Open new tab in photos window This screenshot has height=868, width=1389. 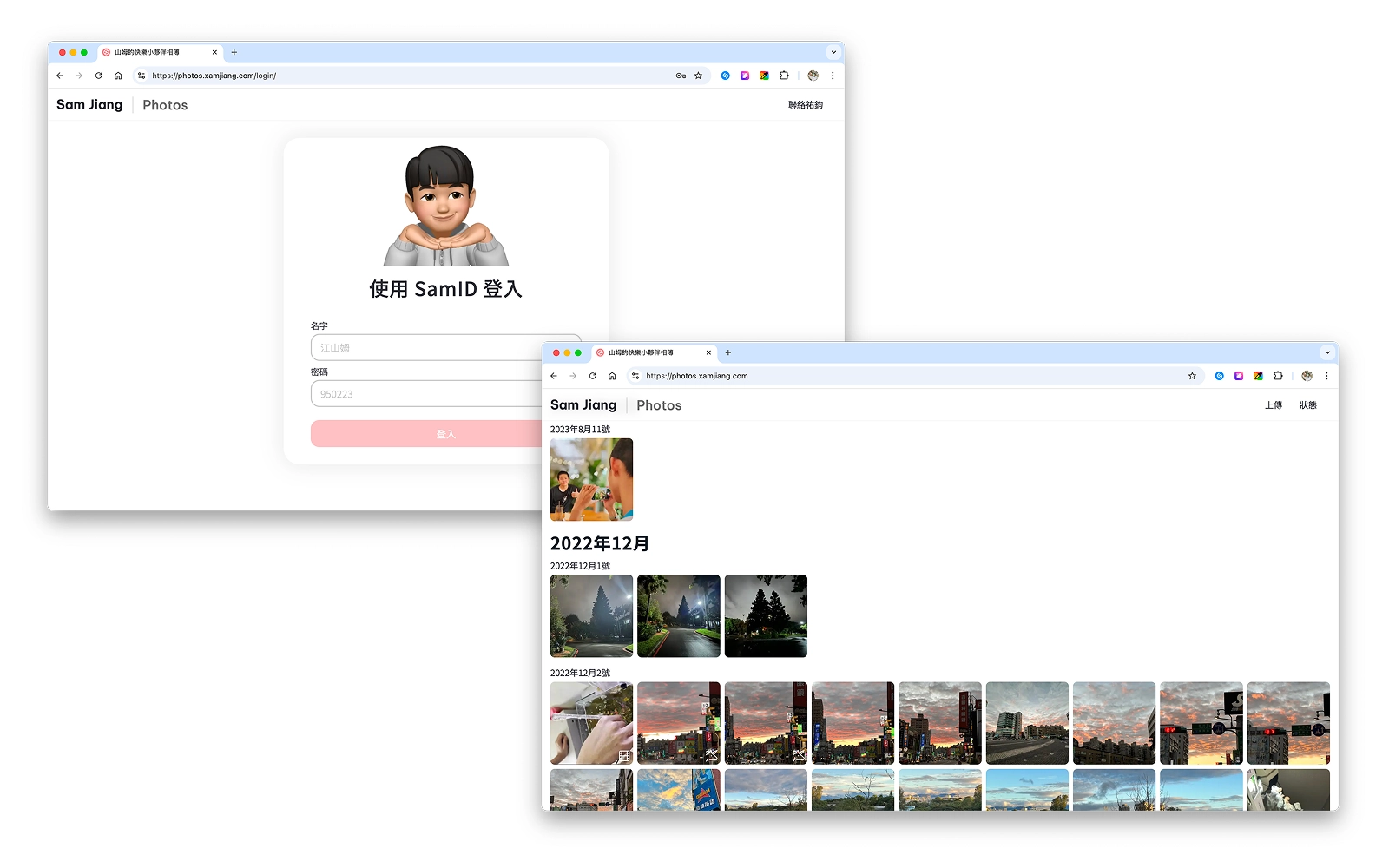tap(728, 352)
